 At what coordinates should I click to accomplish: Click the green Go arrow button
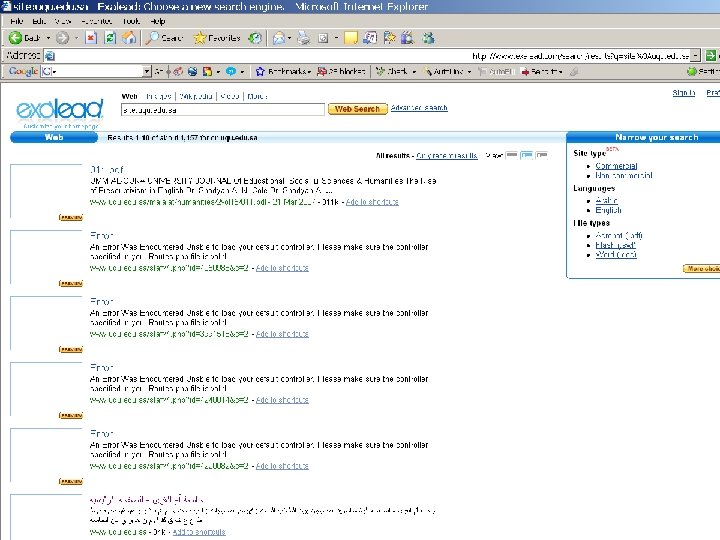tap(711, 56)
